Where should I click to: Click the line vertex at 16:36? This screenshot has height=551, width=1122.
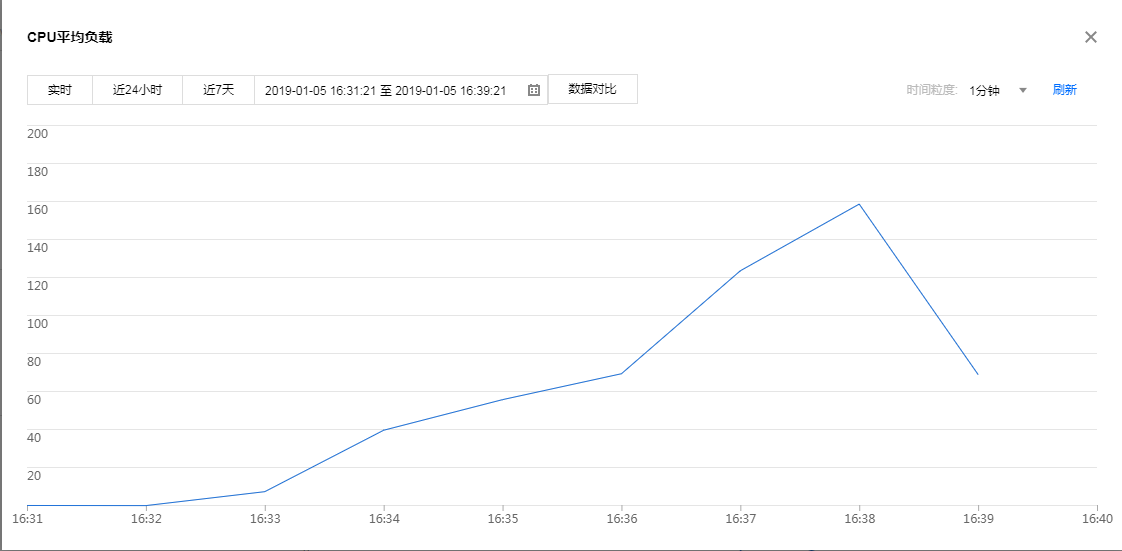[x=621, y=374]
